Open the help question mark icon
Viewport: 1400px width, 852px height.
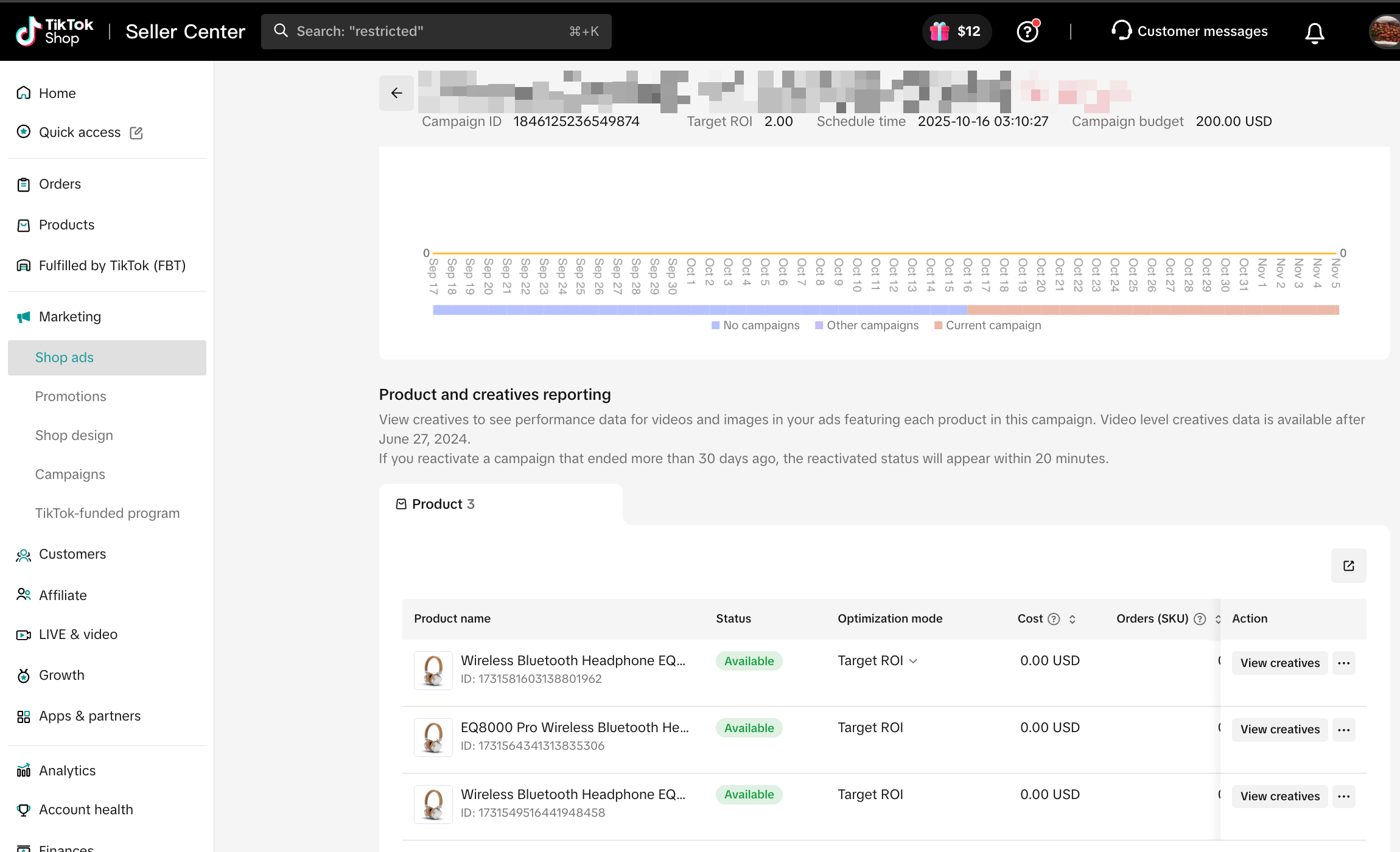click(x=1027, y=32)
